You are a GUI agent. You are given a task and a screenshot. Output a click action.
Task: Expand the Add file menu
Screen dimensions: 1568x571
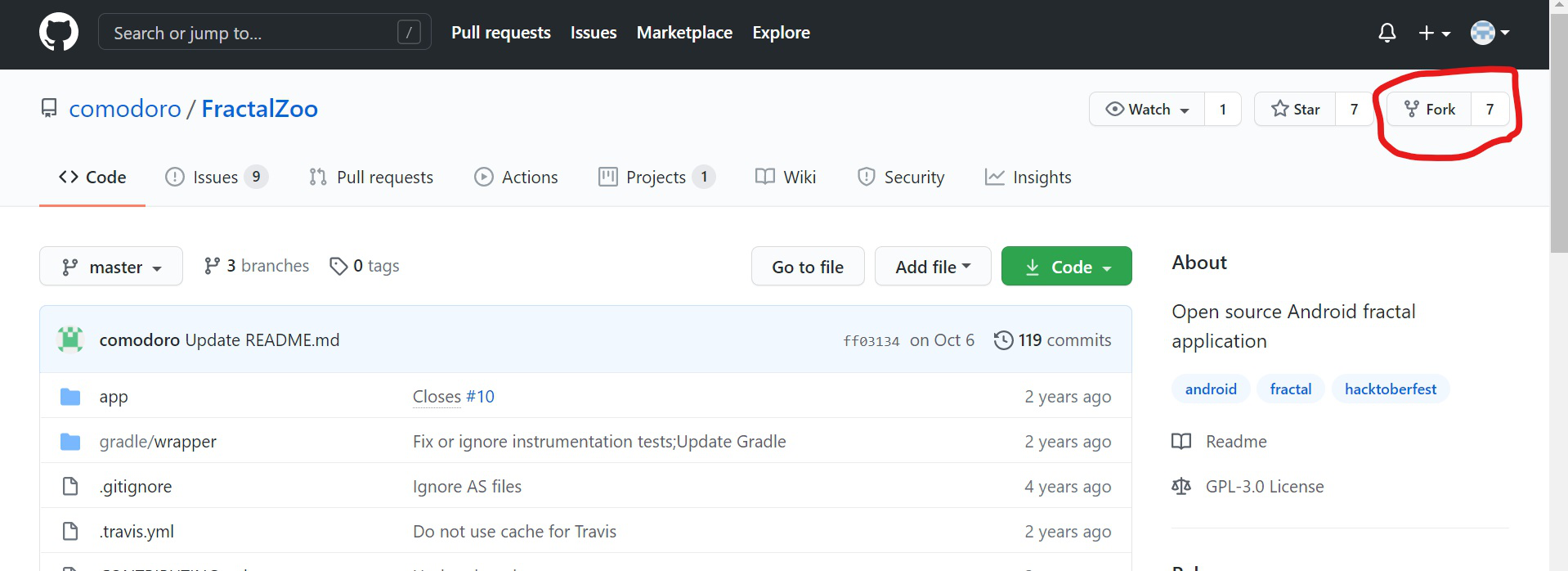click(933, 267)
